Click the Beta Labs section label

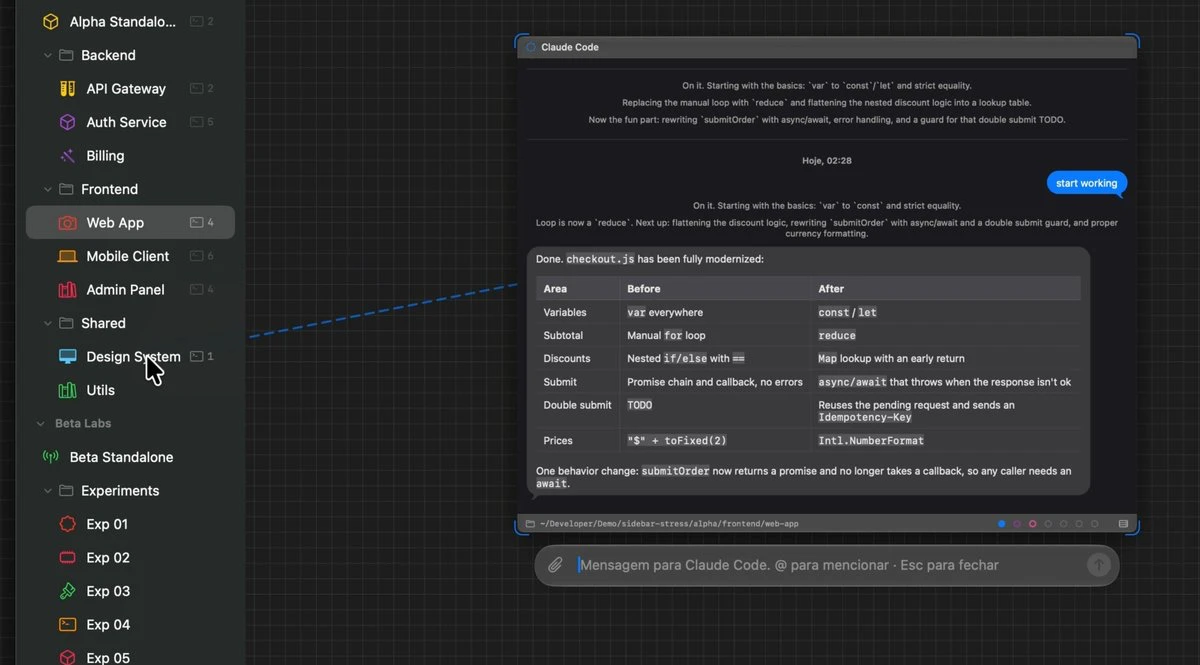(83, 424)
